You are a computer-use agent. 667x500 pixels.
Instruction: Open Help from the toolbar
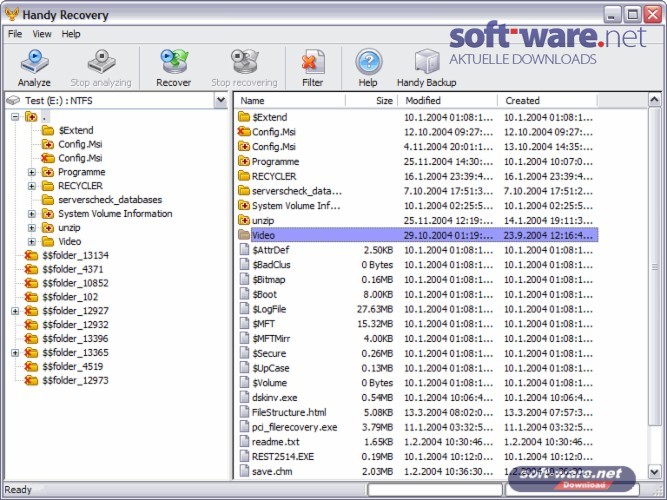pos(368,62)
